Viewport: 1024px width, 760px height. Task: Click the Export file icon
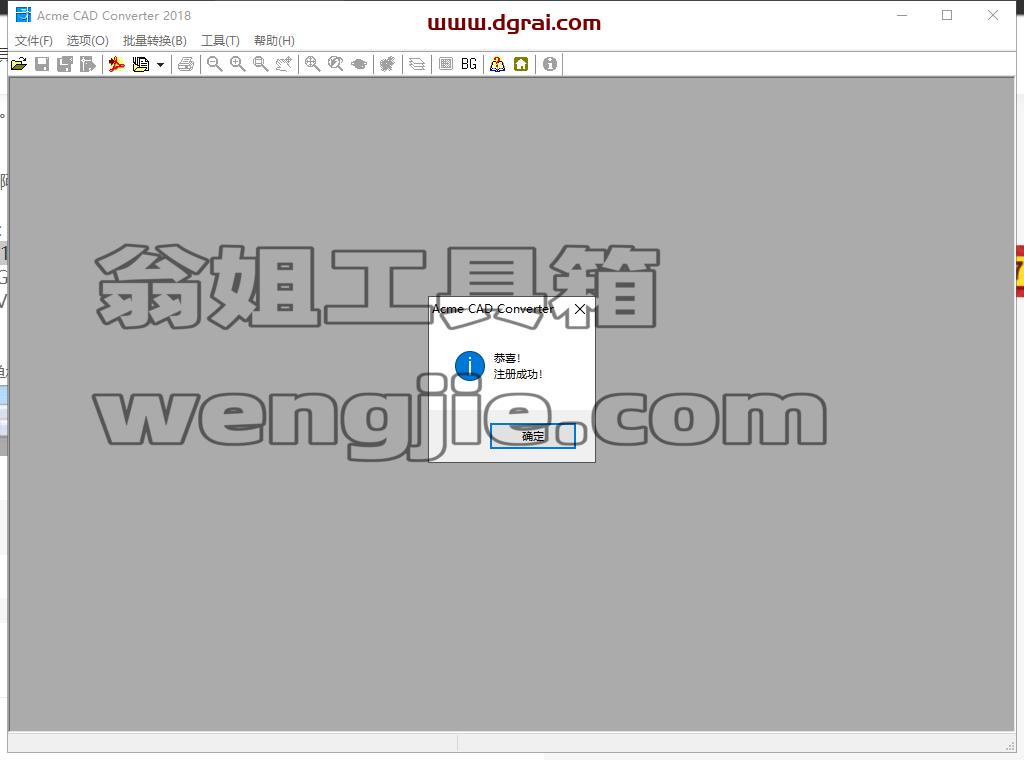click(x=88, y=64)
